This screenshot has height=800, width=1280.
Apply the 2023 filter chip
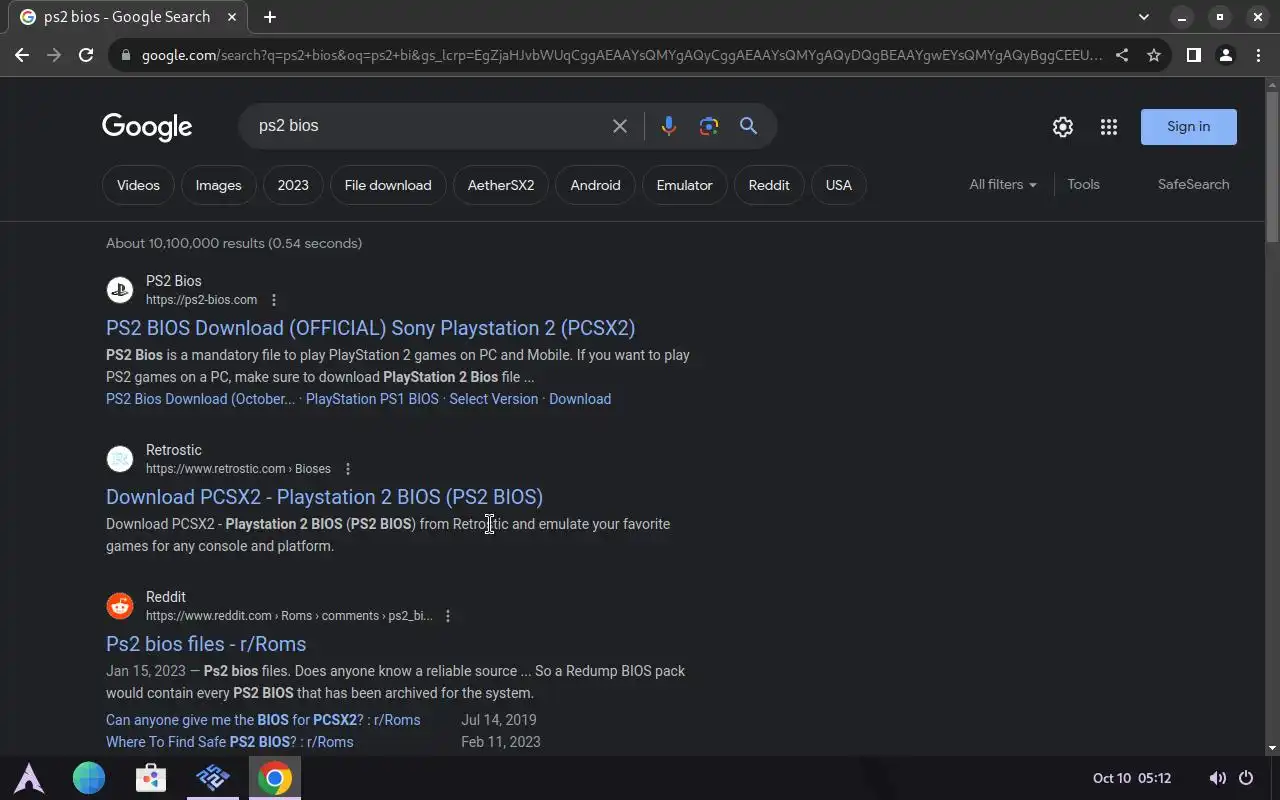tap(293, 185)
